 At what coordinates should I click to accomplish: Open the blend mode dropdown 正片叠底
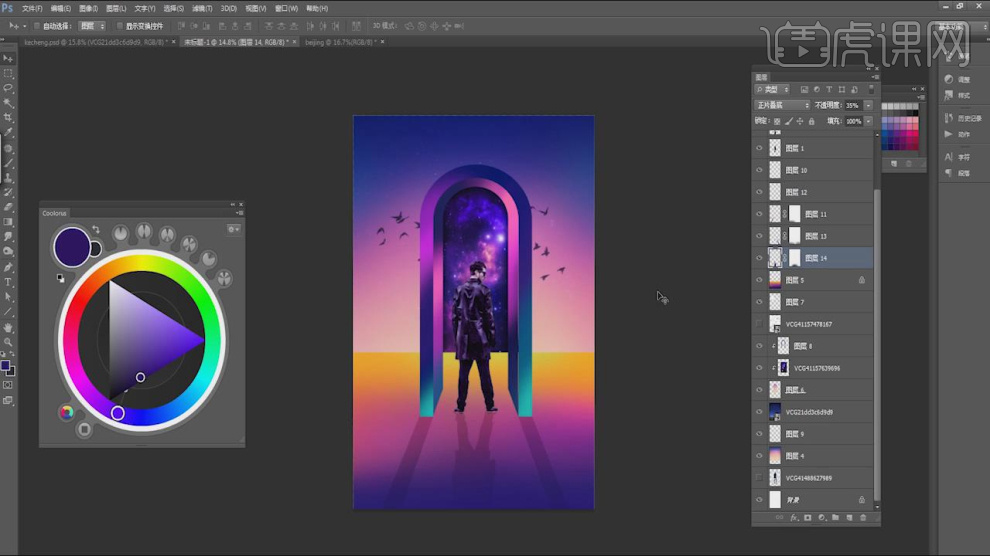tap(783, 105)
